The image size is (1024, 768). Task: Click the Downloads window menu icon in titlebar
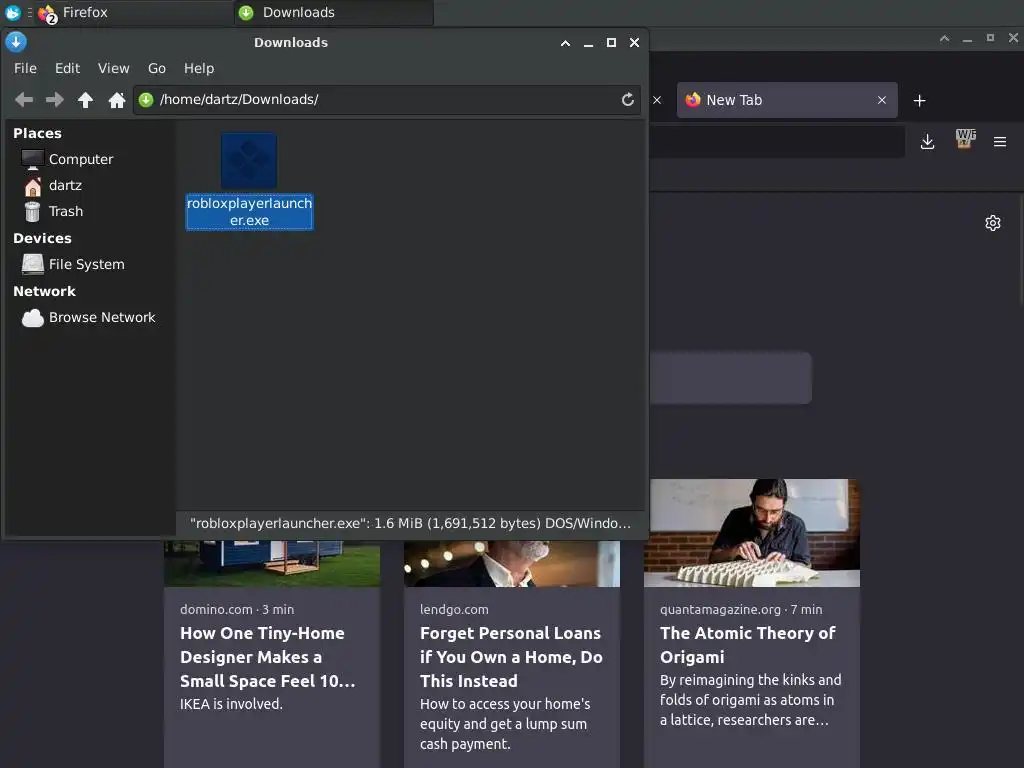tap(16, 42)
